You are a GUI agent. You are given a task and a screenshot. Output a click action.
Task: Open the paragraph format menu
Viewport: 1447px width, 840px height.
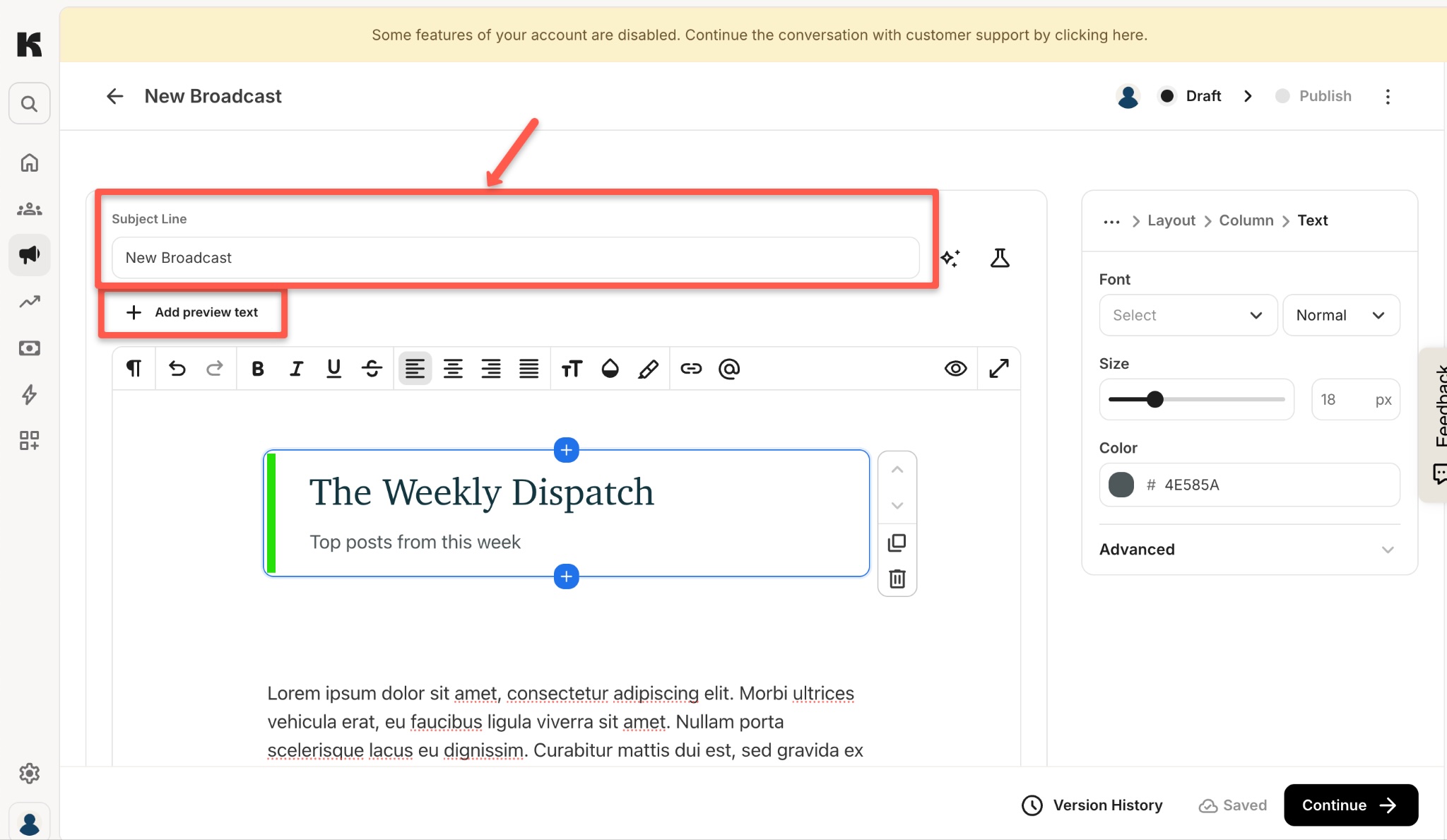click(x=134, y=368)
